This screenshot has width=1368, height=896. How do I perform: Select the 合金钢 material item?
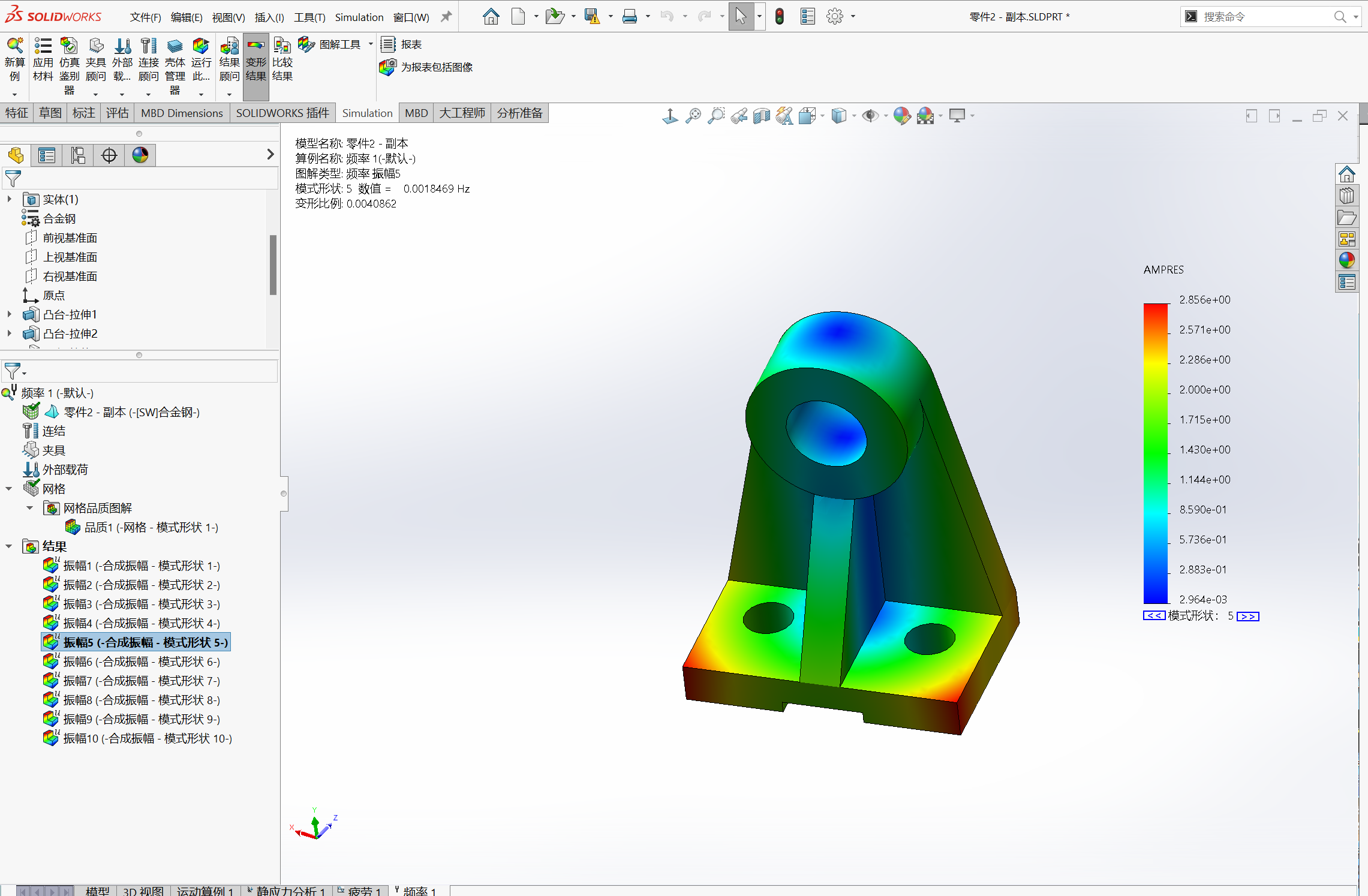49,219
